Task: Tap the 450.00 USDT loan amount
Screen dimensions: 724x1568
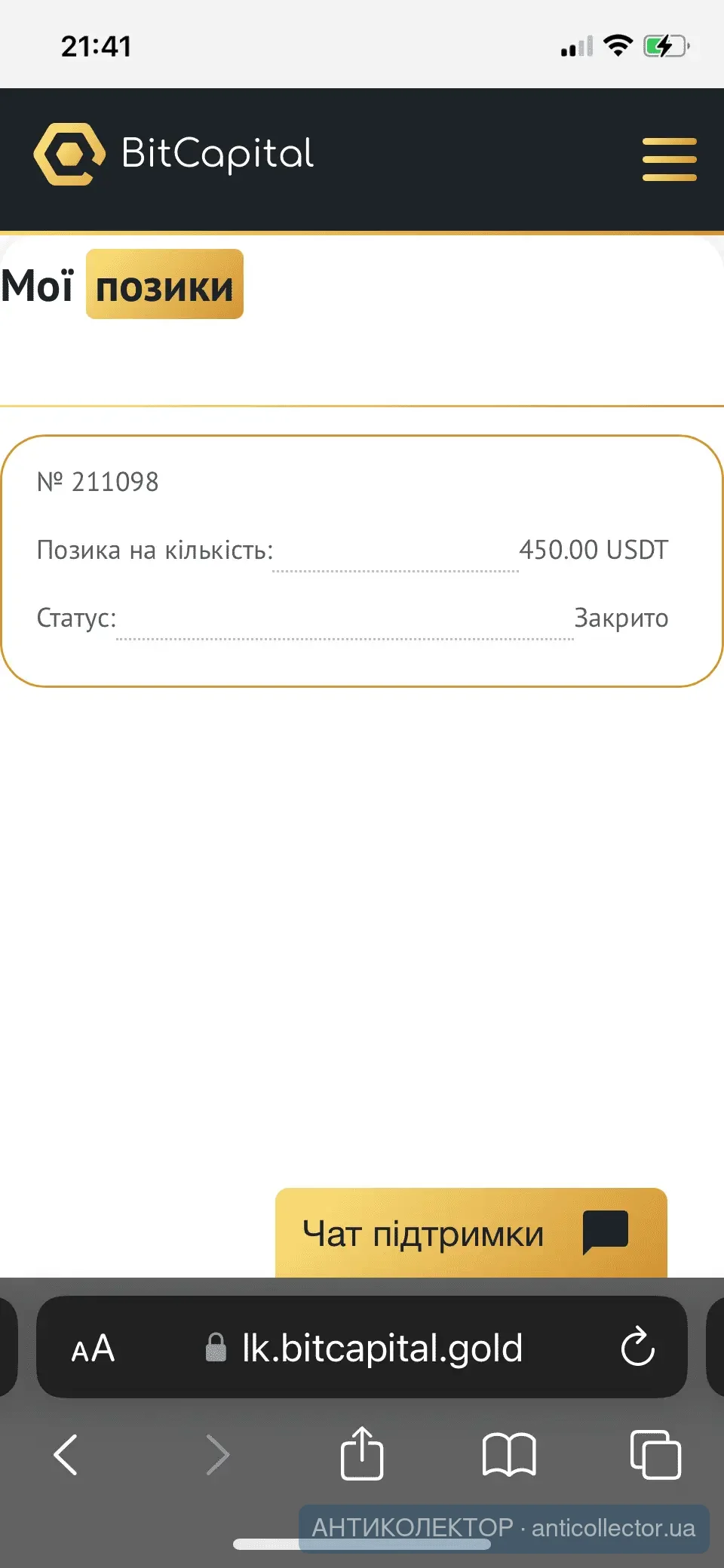Action: (x=594, y=550)
